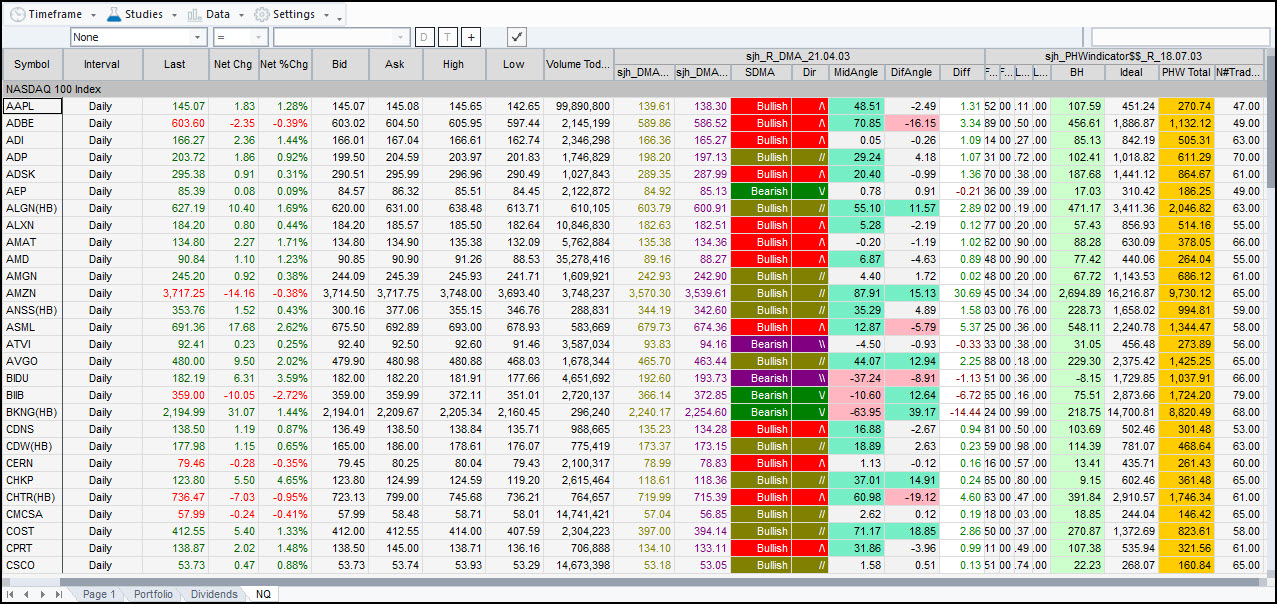Viewport: 1277px width, 604px height.
Task: Click the PHW Total column header
Action: 1186,72
